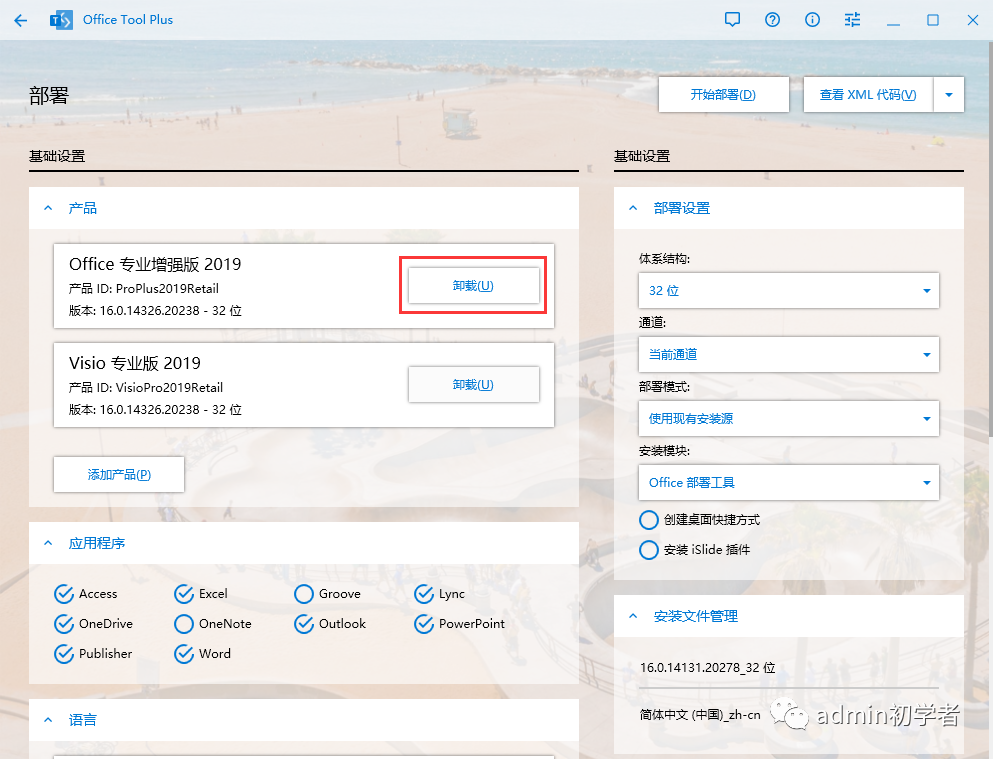Click 查看 XML 代码(V) button
The width and height of the screenshot is (993, 759).
[x=868, y=94]
